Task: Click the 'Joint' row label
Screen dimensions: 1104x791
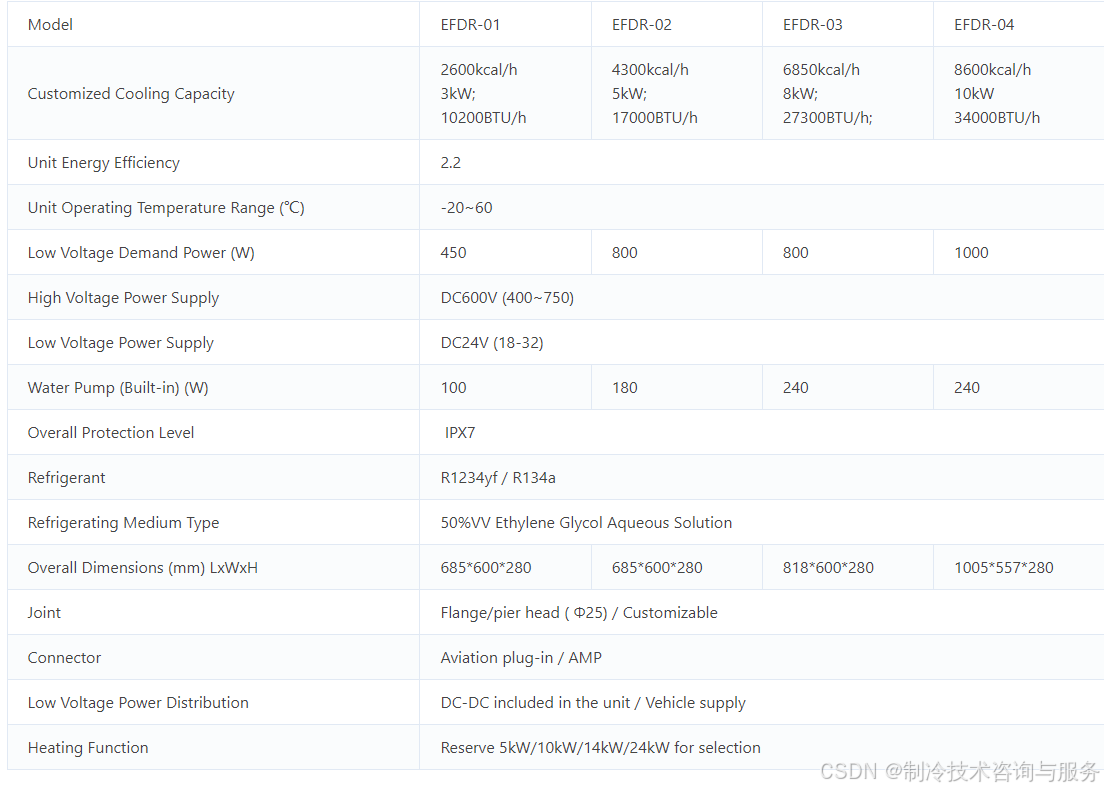Action: pos(44,613)
